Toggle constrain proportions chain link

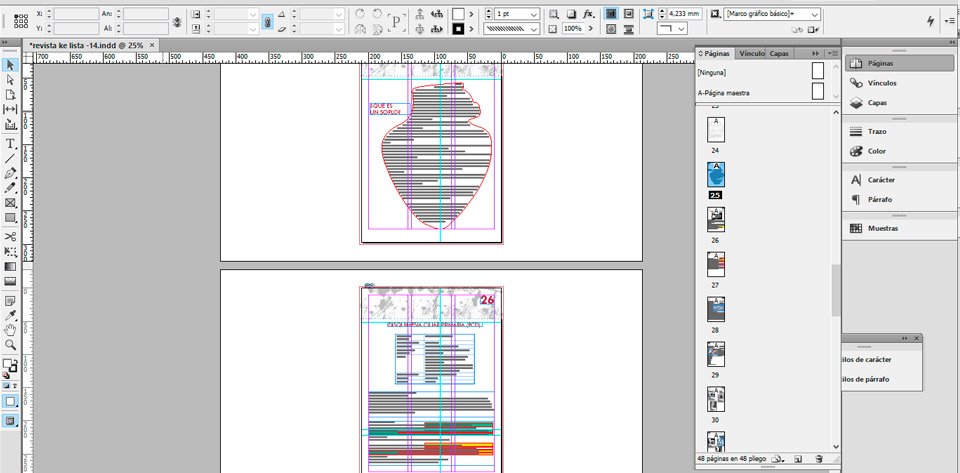tap(267, 22)
